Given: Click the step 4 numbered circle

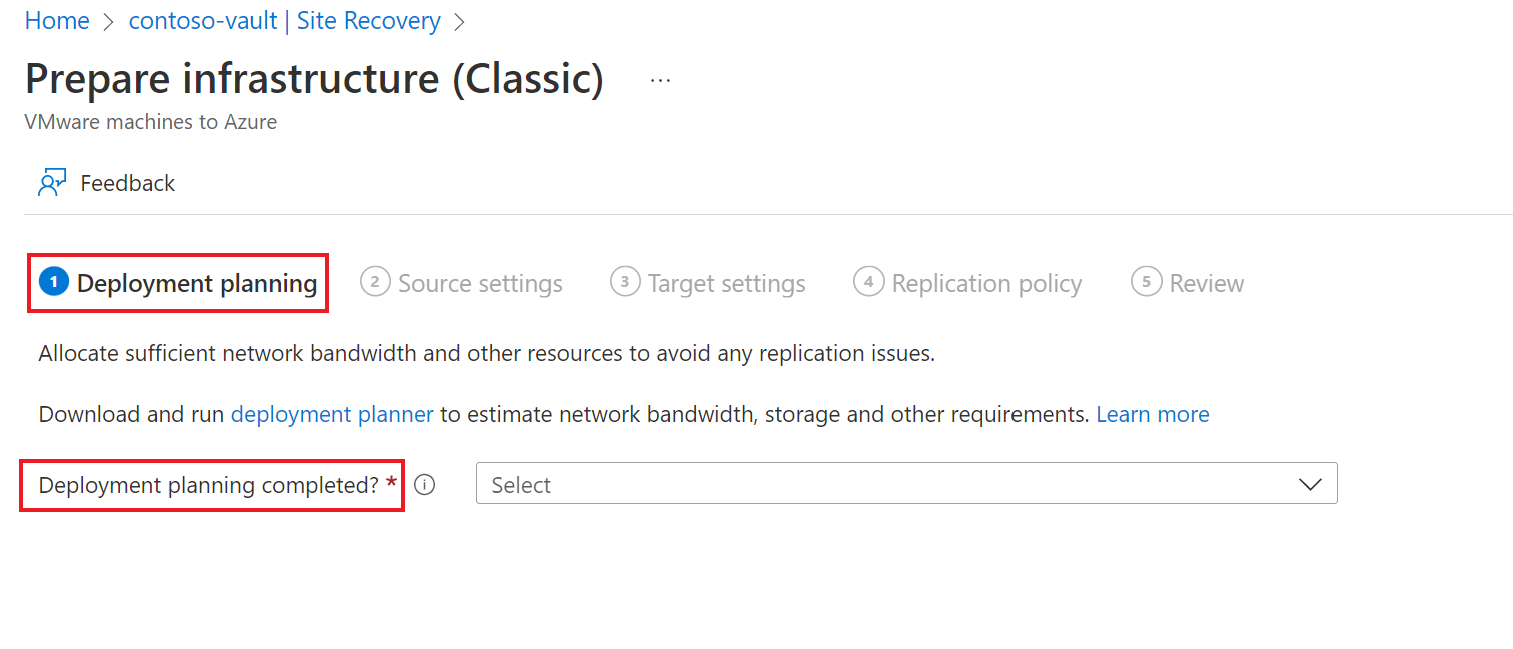Looking at the screenshot, I should pyautogui.click(x=868, y=283).
